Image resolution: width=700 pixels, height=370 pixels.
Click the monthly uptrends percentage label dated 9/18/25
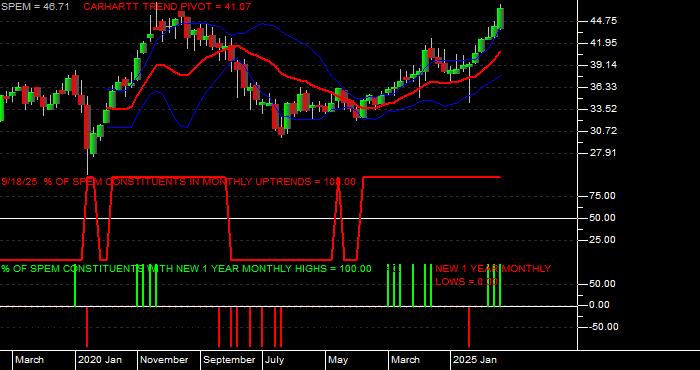[179, 182]
